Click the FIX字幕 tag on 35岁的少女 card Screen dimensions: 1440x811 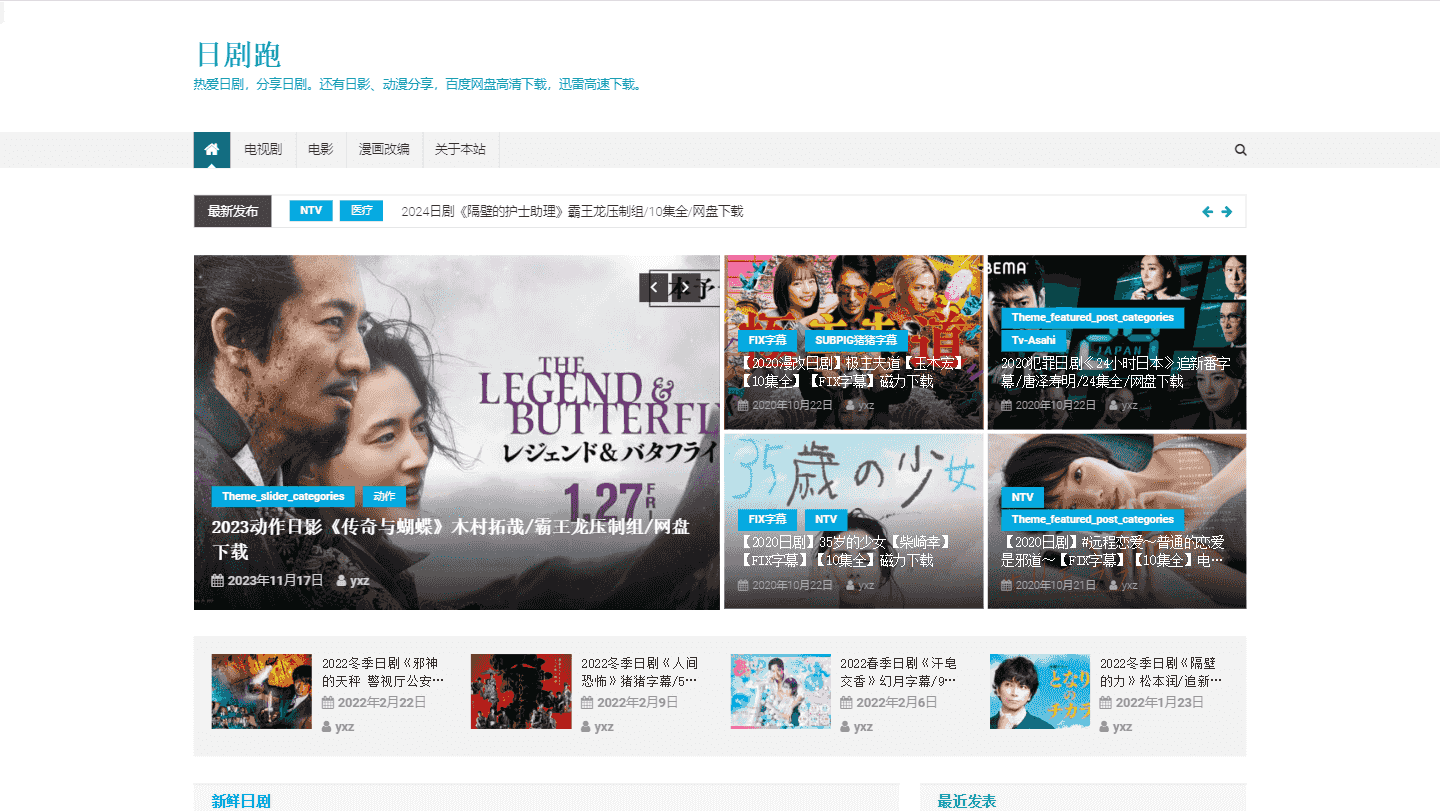tap(768, 520)
